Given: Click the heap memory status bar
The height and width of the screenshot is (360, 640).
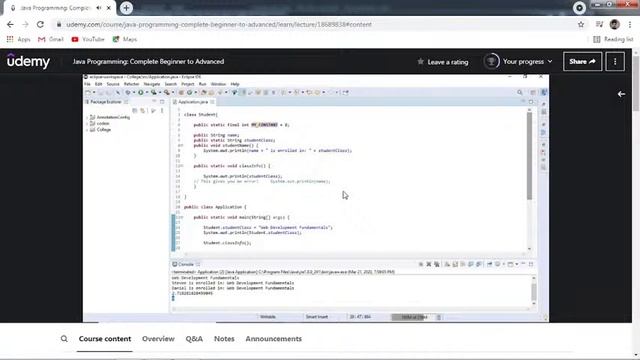Looking at the screenshot, I should coord(413,317).
